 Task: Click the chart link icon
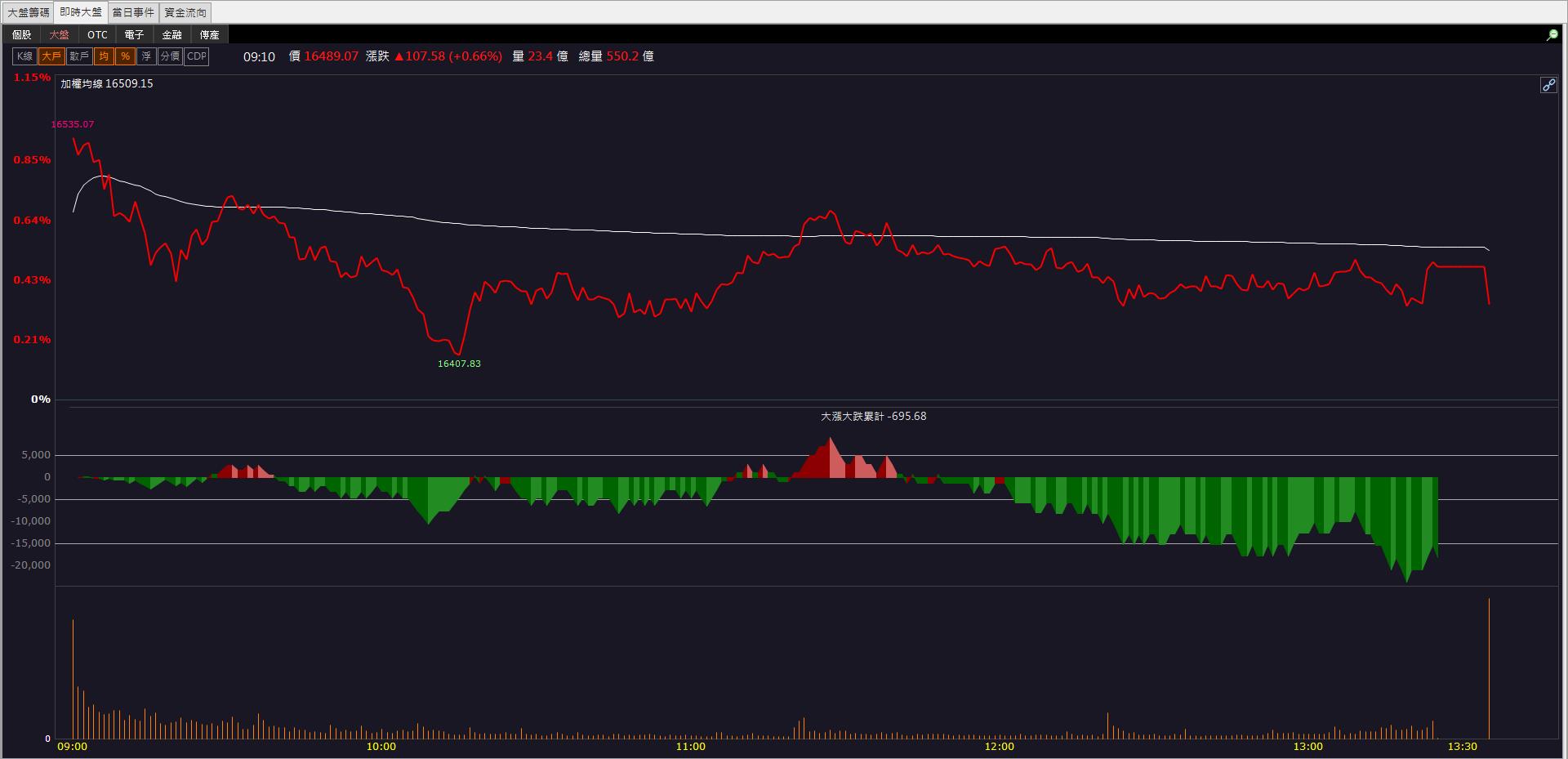click(x=1548, y=85)
